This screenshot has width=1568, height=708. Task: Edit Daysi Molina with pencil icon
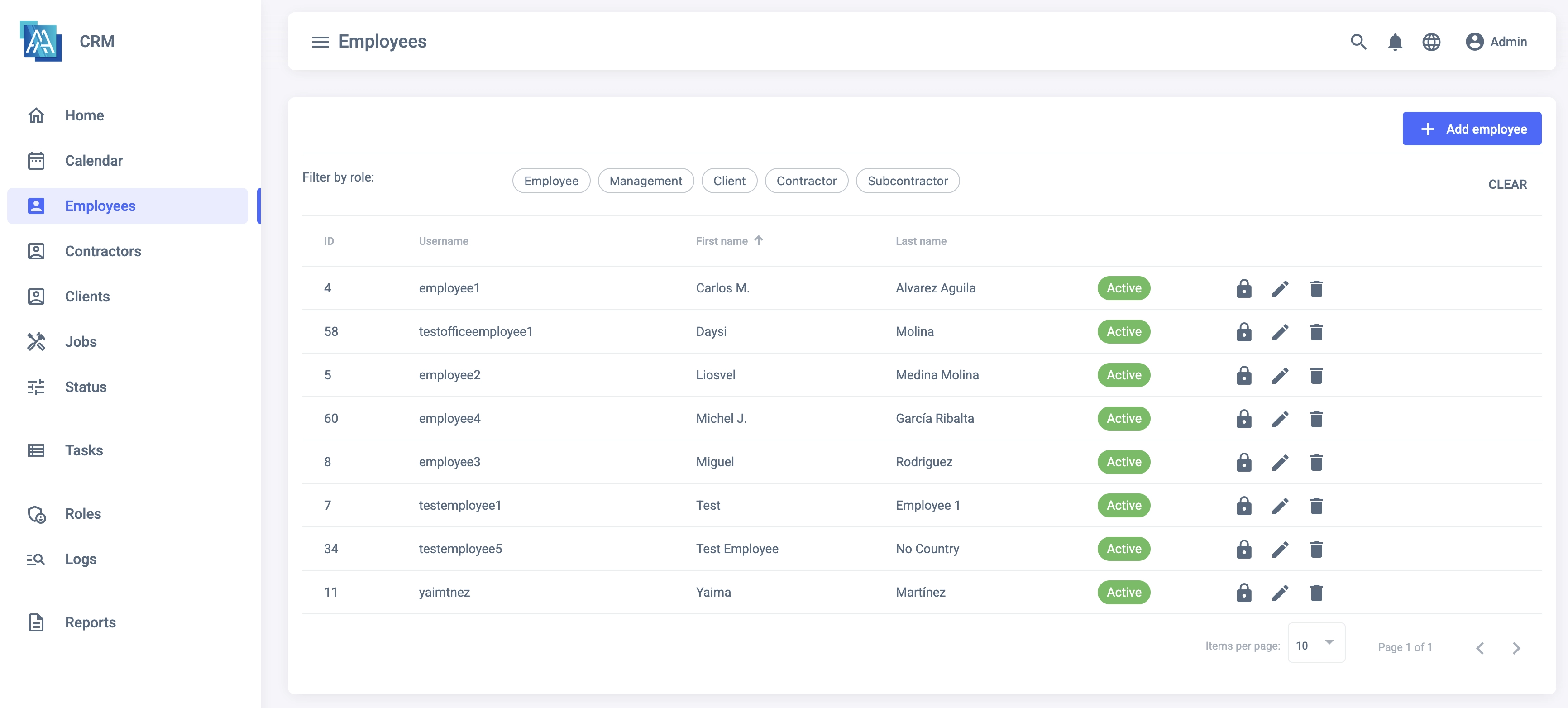[x=1280, y=332]
